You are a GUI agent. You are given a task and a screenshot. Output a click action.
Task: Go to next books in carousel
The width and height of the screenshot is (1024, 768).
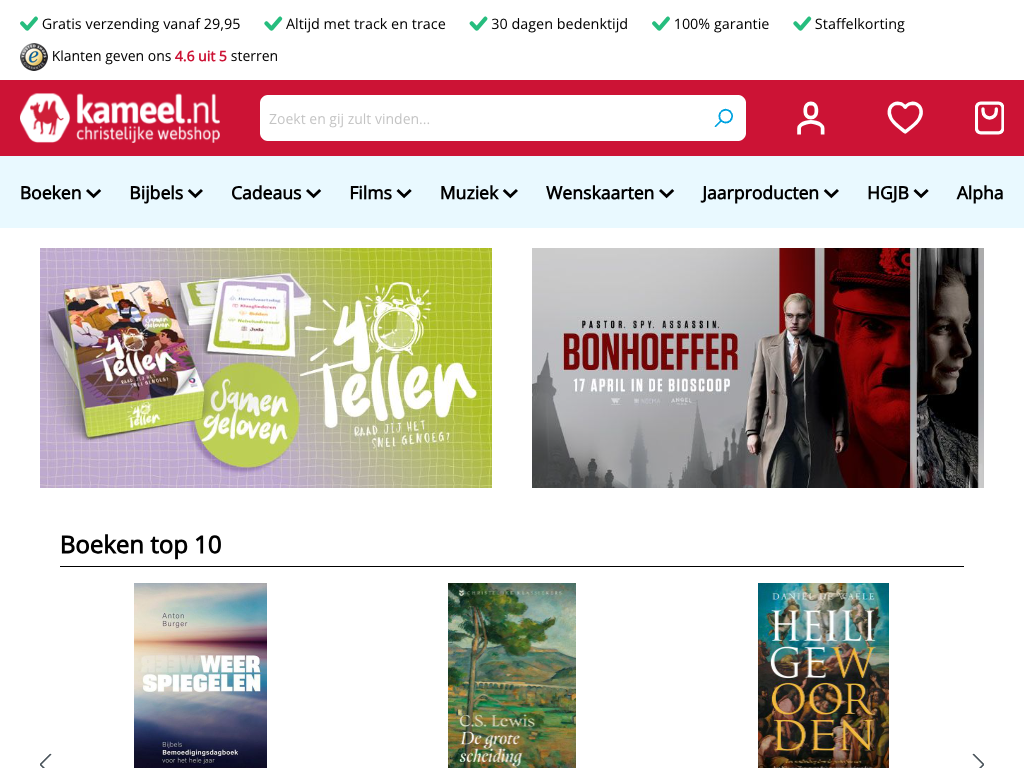pyautogui.click(x=978, y=761)
